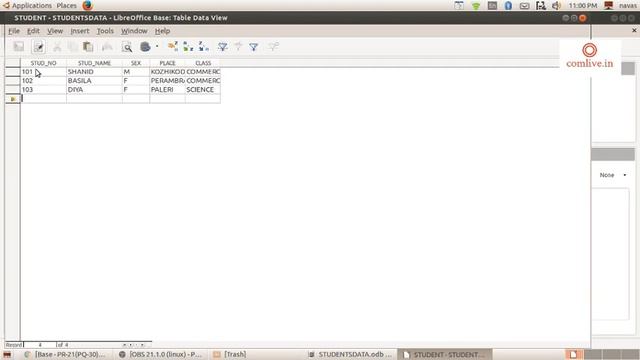Screen dimensions: 640x360
Task: Click the Paste clipboard icon
Action: [x=88, y=47]
